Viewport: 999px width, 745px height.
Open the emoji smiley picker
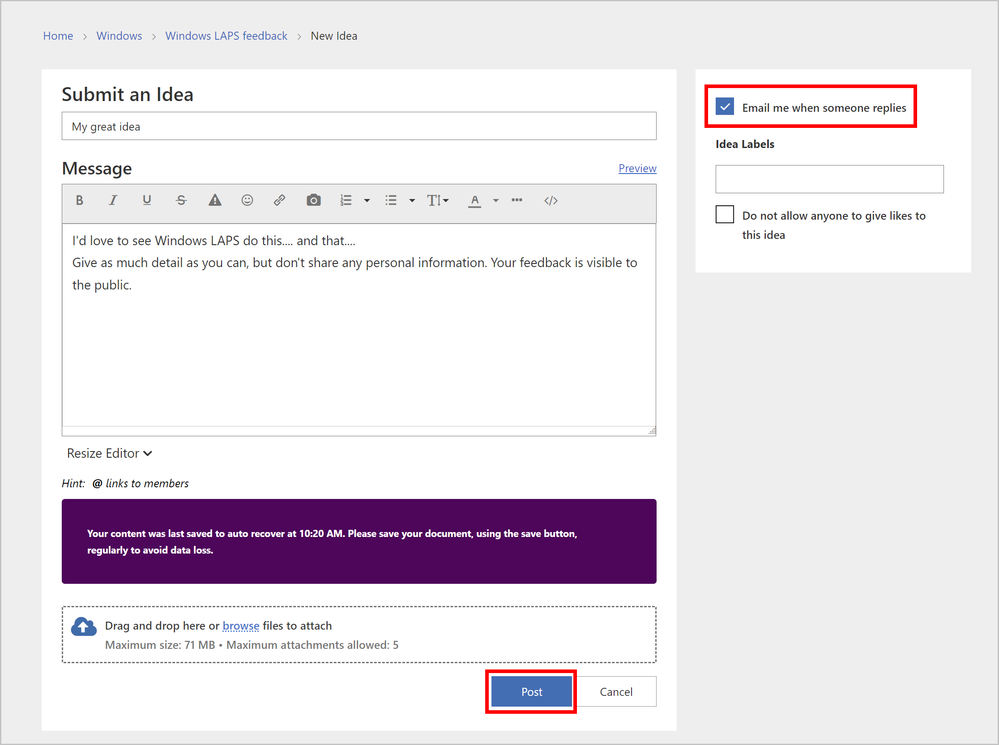[247, 201]
